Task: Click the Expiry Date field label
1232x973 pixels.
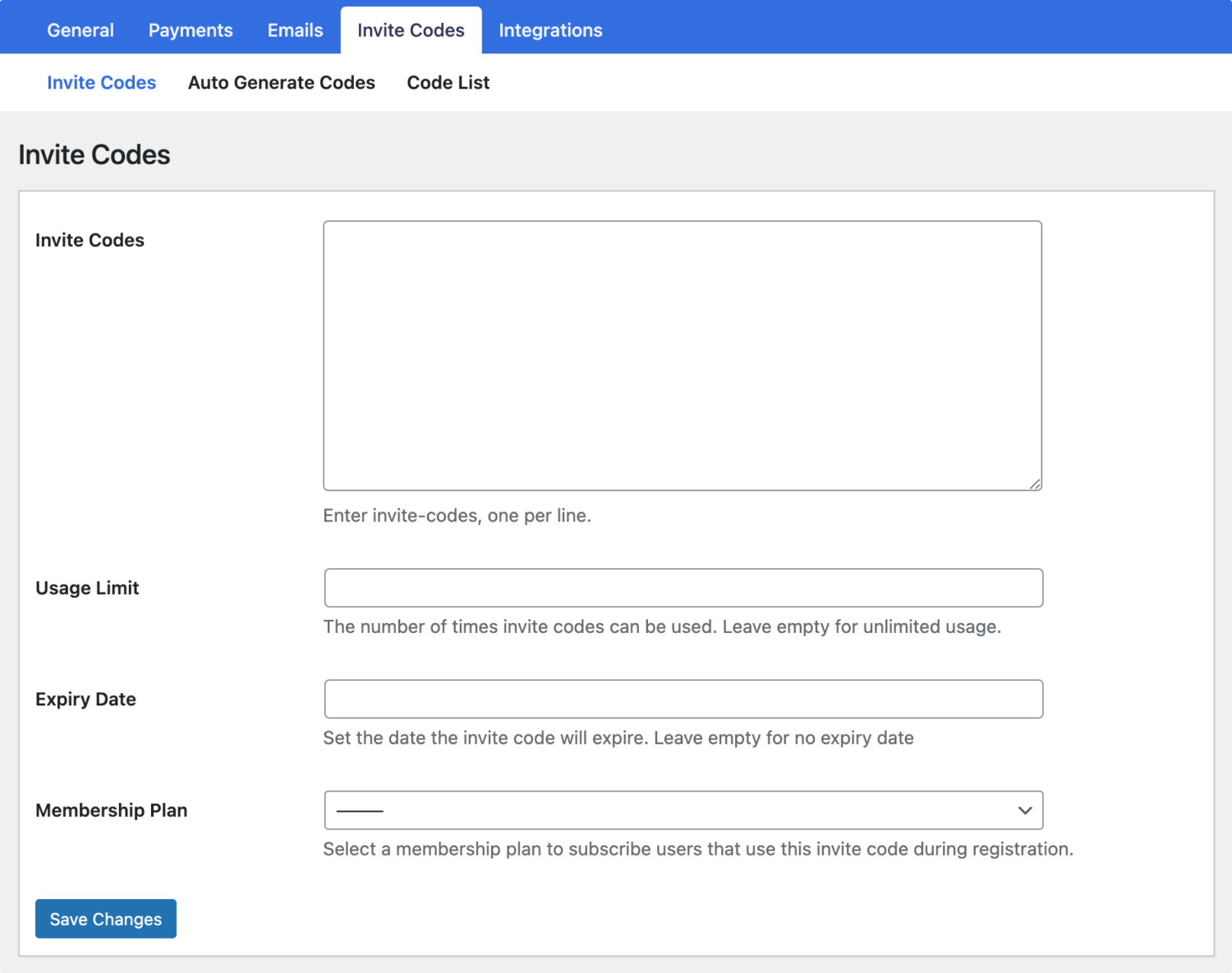Action: pyautogui.click(x=85, y=700)
